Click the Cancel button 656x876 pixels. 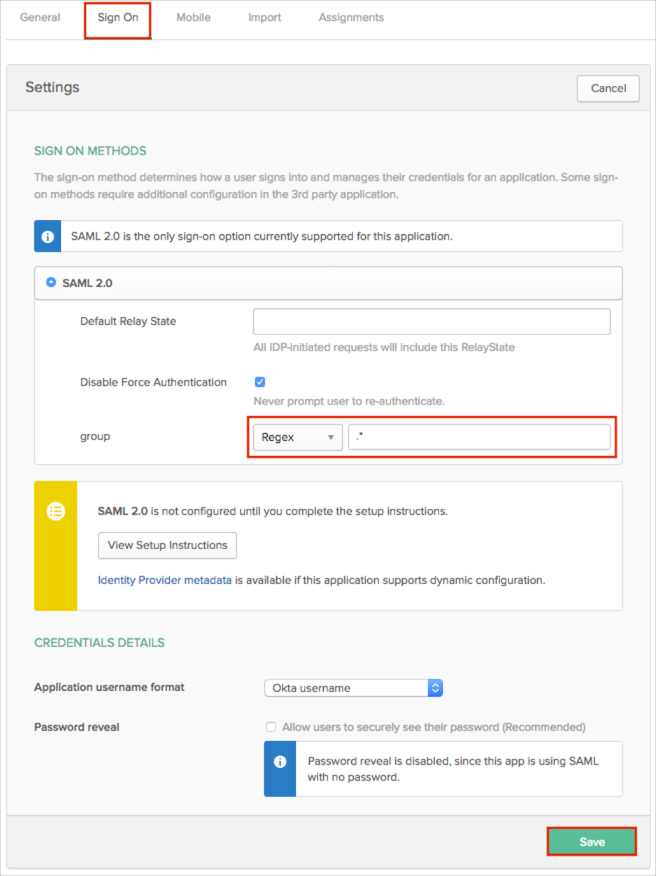(608, 88)
